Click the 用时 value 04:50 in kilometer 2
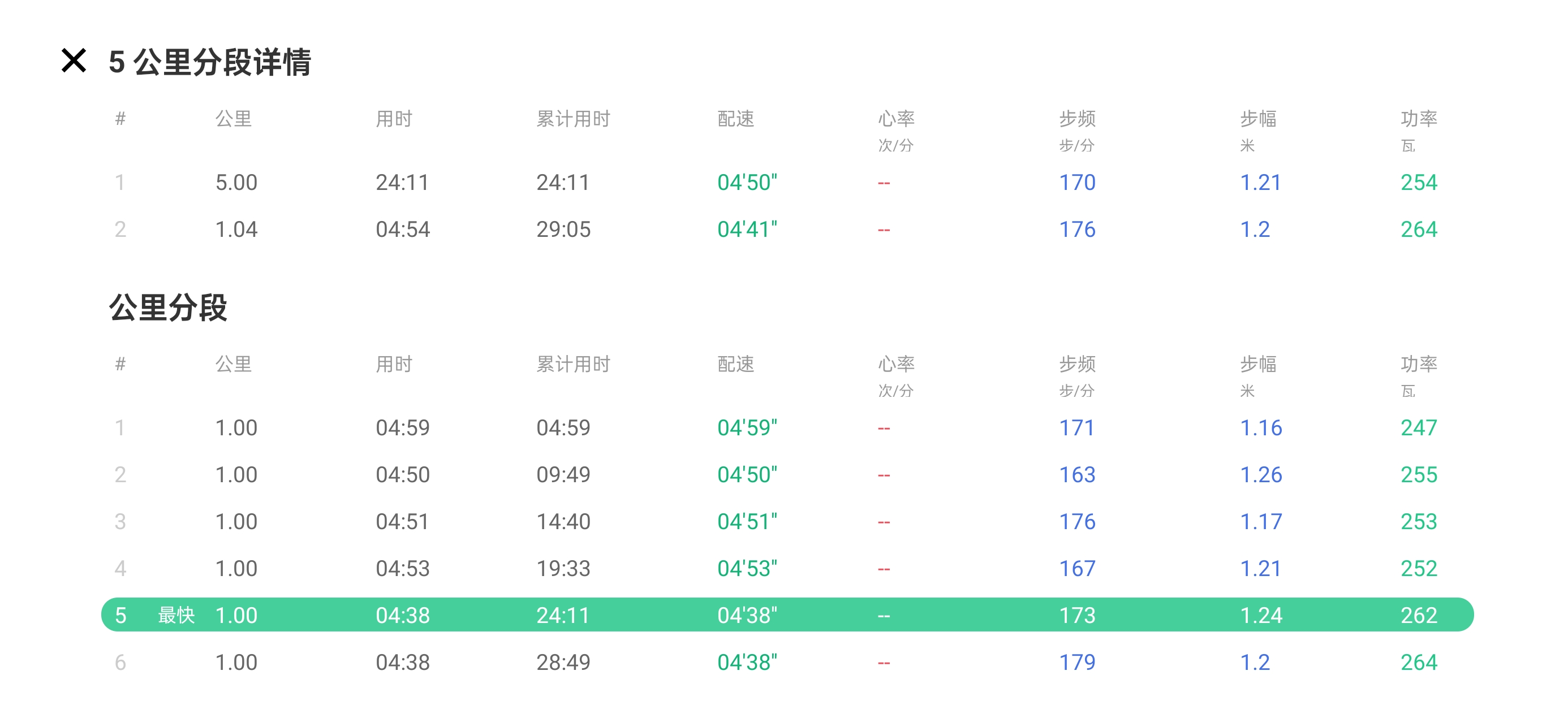 tap(402, 475)
